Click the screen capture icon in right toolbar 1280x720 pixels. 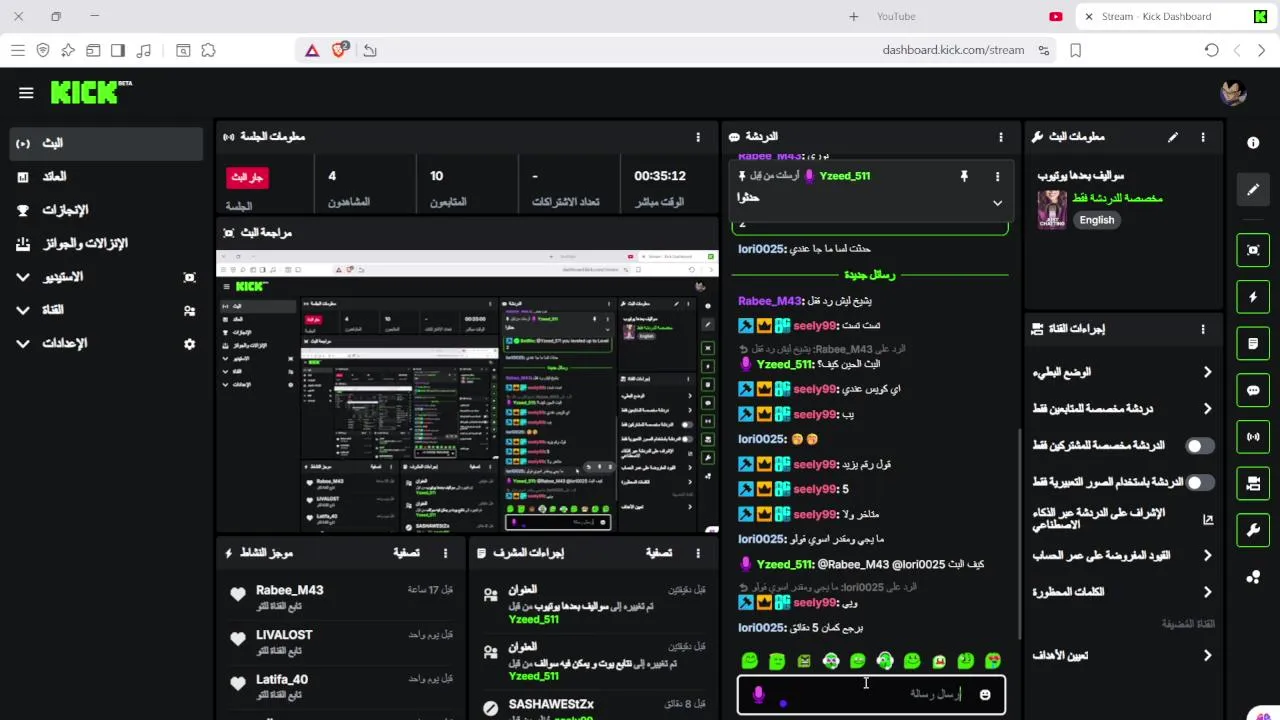pos(1253,250)
